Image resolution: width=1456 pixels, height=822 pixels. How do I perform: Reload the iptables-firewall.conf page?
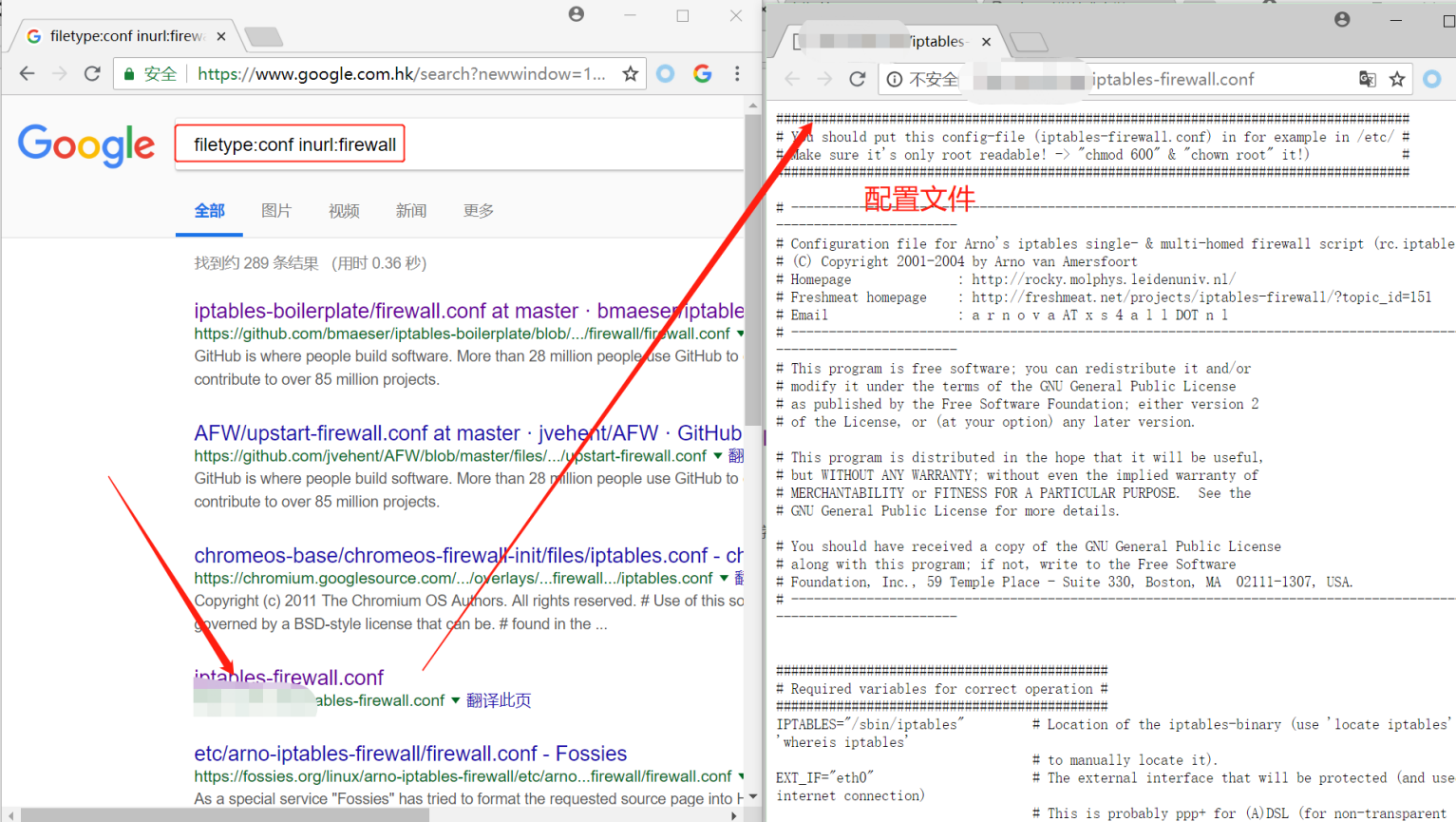tap(857, 79)
